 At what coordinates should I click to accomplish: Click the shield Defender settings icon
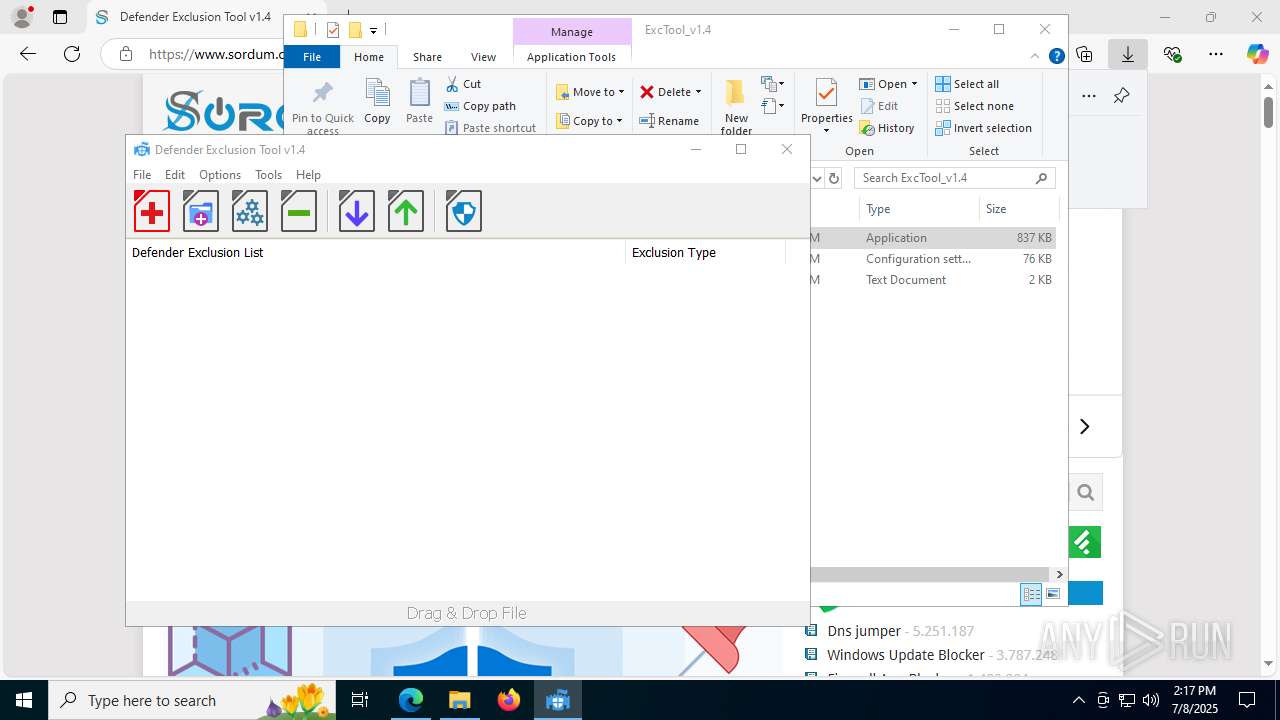464,211
